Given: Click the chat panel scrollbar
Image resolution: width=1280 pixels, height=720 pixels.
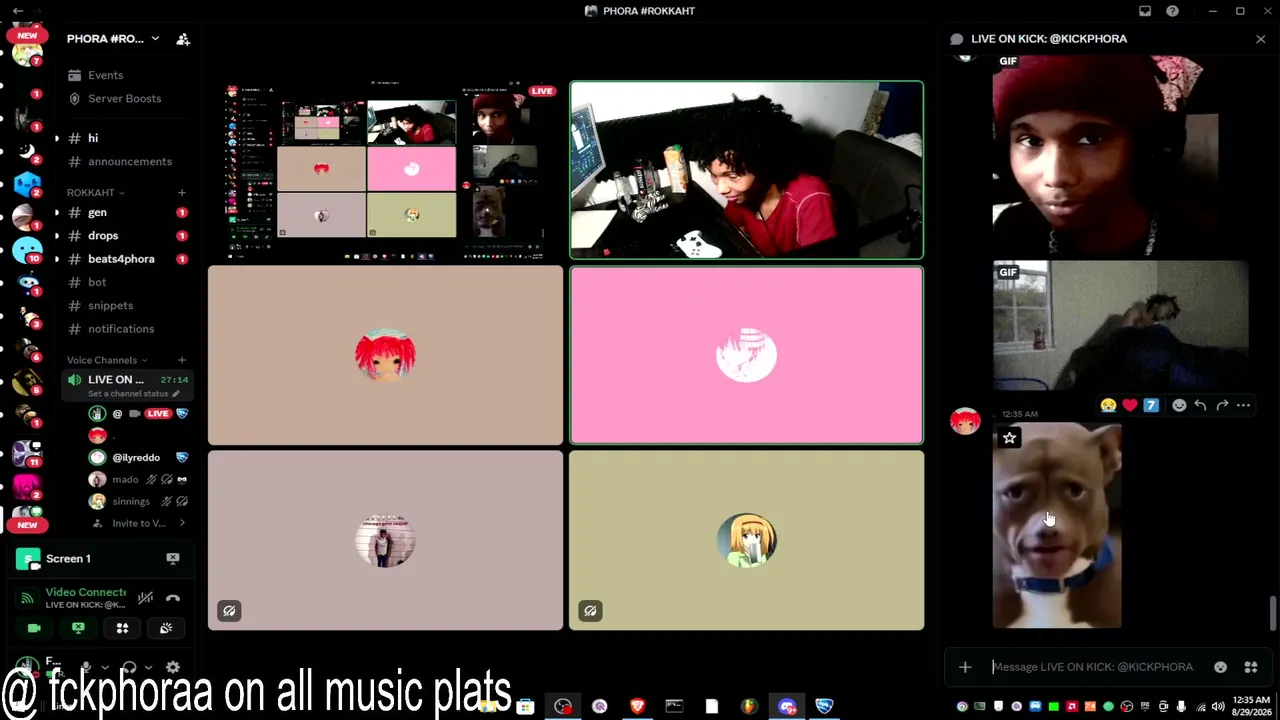Looking at the screenshot, I should pyautogui.click(x=1272, y=612).
